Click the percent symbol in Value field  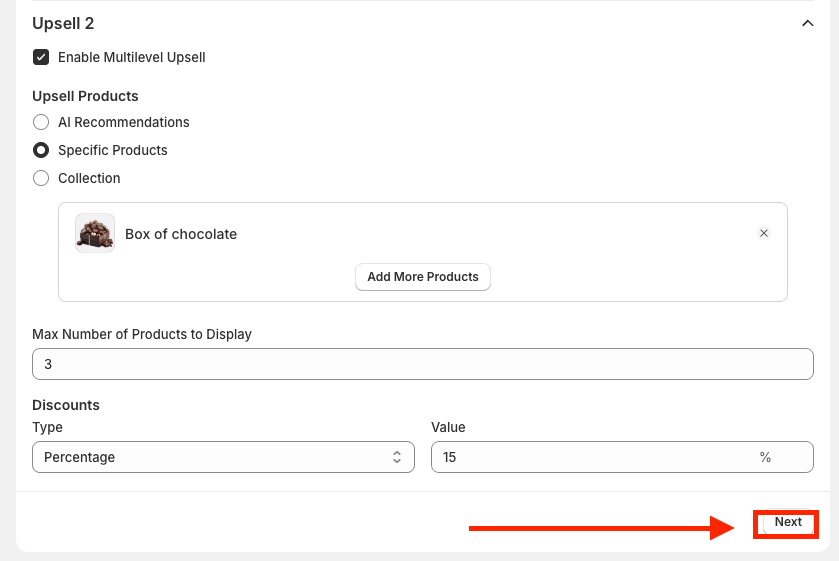coord(765,457)
